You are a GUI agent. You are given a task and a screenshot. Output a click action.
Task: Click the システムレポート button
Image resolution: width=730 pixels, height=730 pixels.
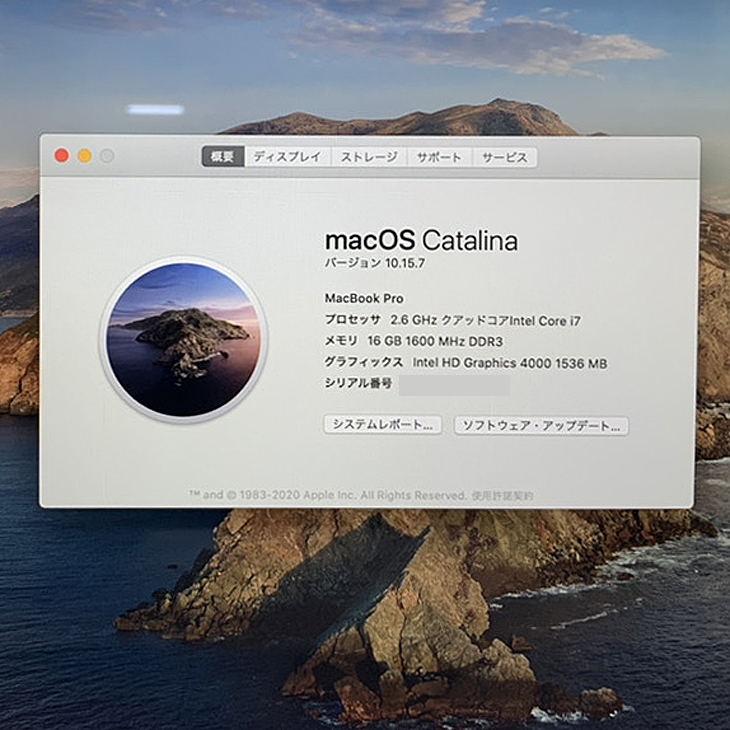tap(383, 425)
